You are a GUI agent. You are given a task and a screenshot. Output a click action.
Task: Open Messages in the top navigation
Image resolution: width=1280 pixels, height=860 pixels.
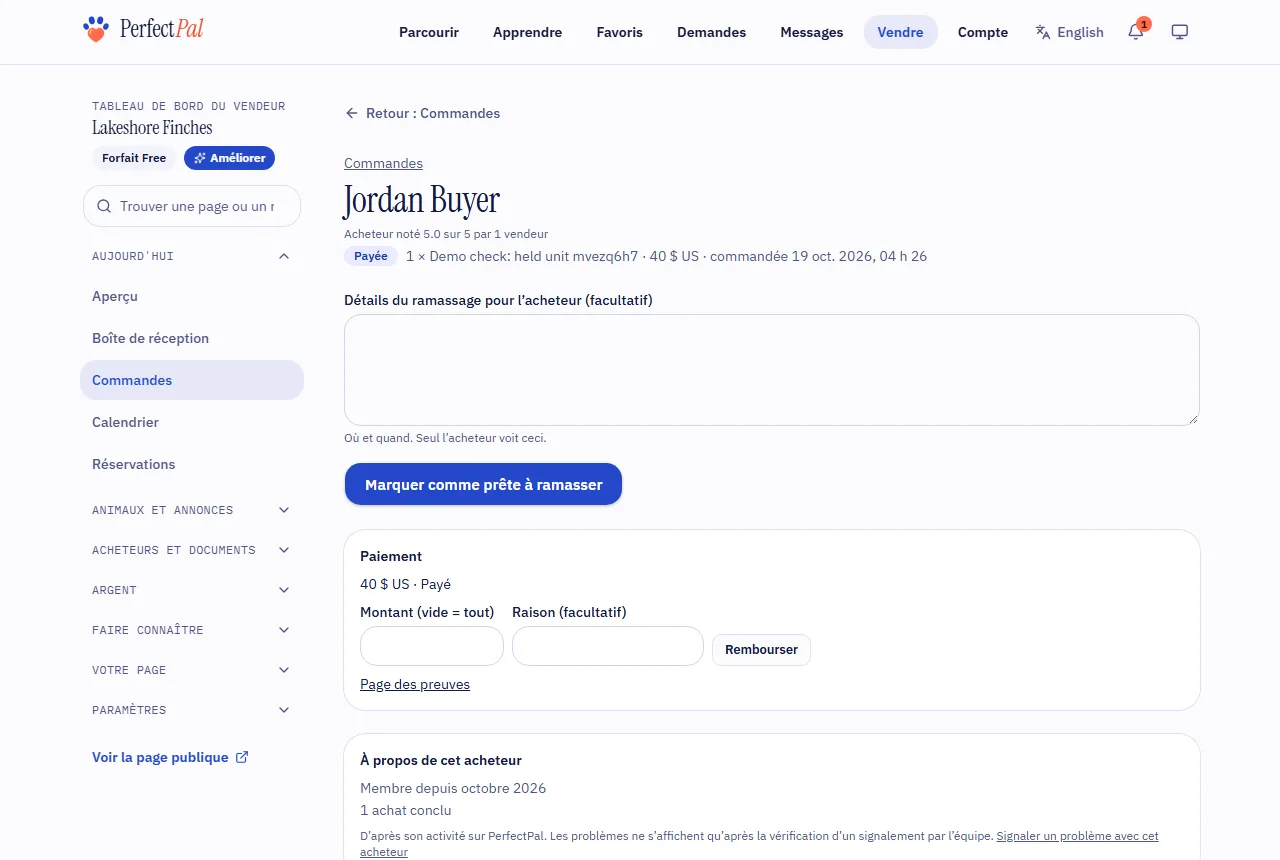(x=812, y=32)
